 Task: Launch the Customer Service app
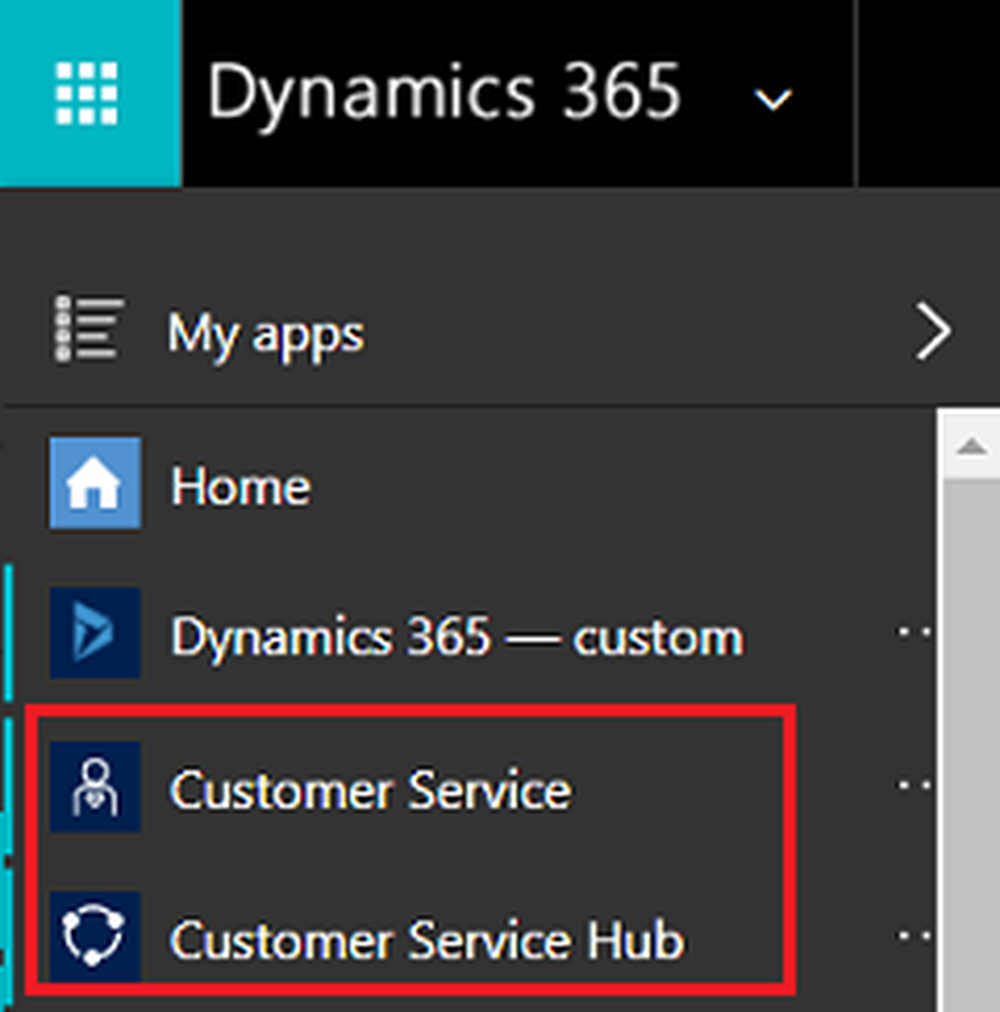(x=371, y=789)
